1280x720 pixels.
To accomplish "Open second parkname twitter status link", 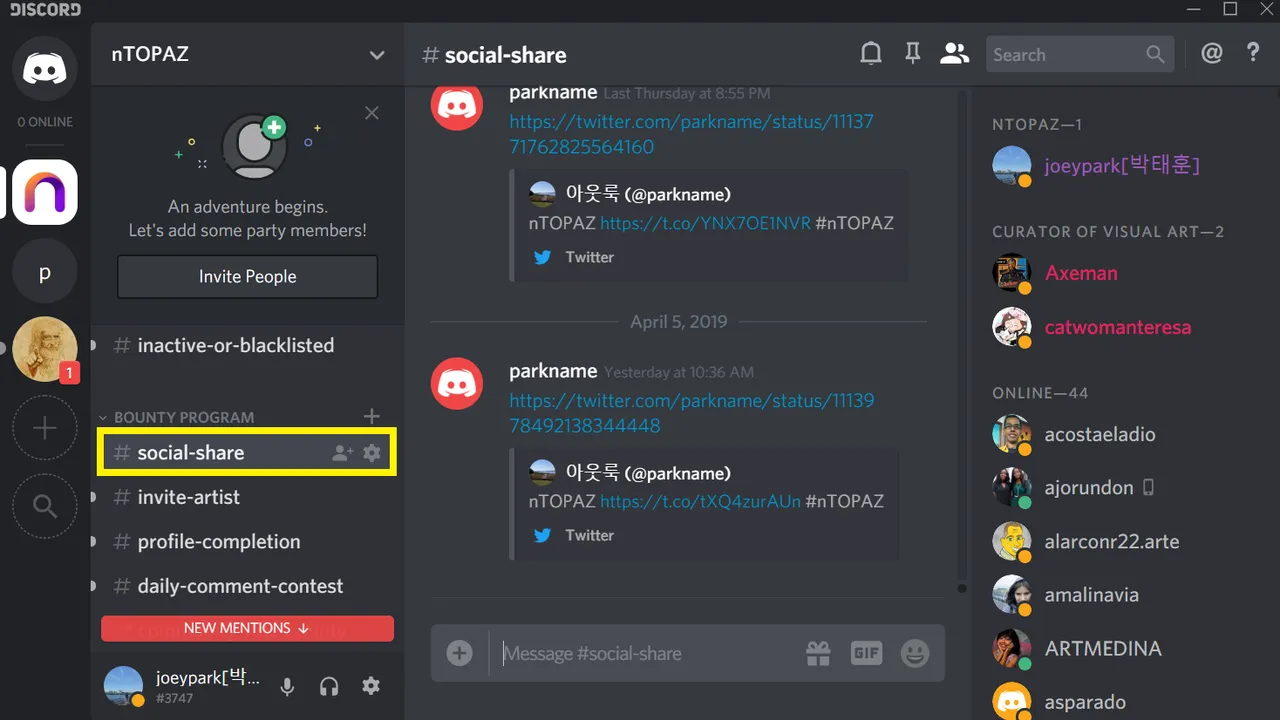I will pos(691,413).
